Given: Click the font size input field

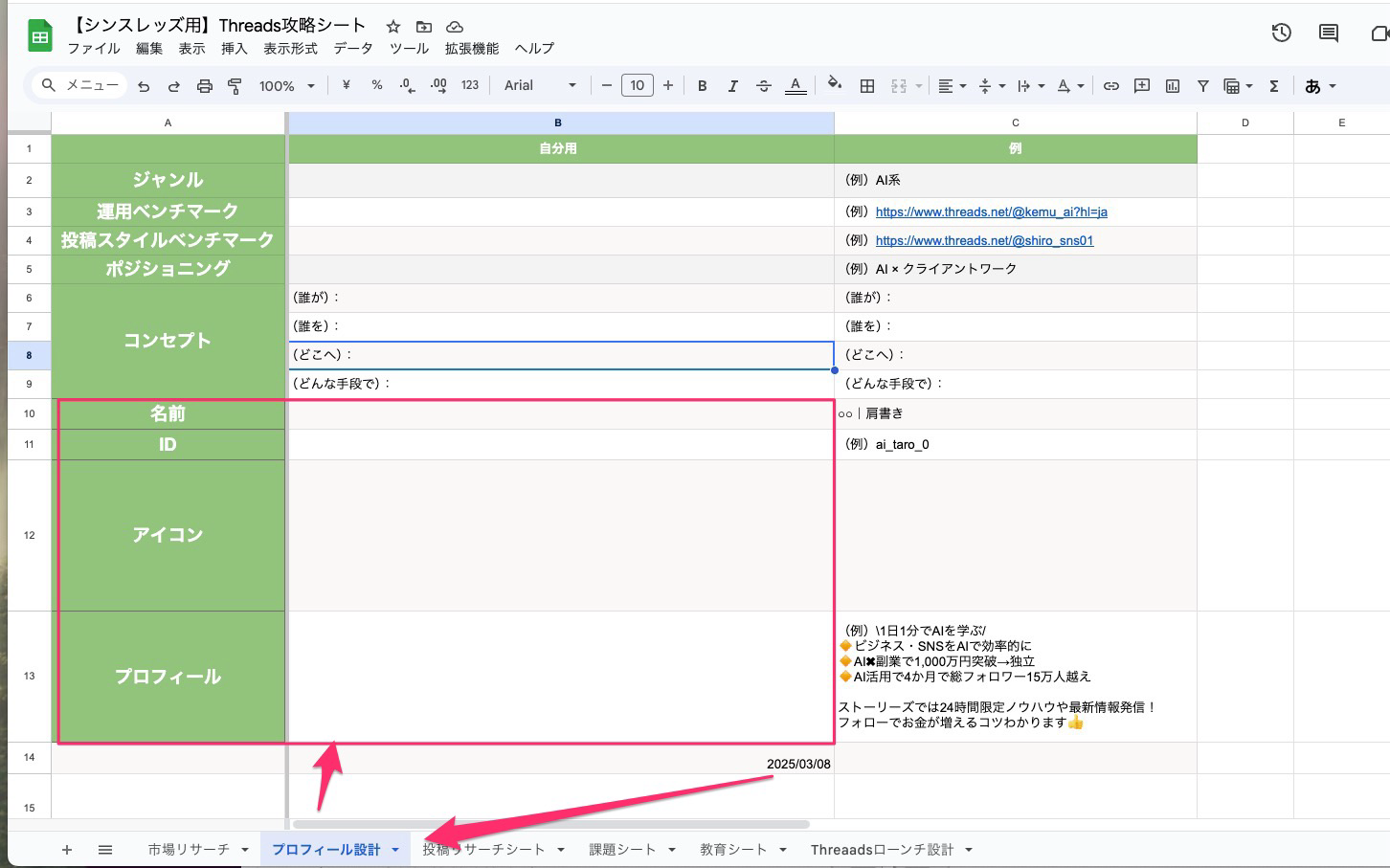Looking at the screenshot, I should 637,85.
